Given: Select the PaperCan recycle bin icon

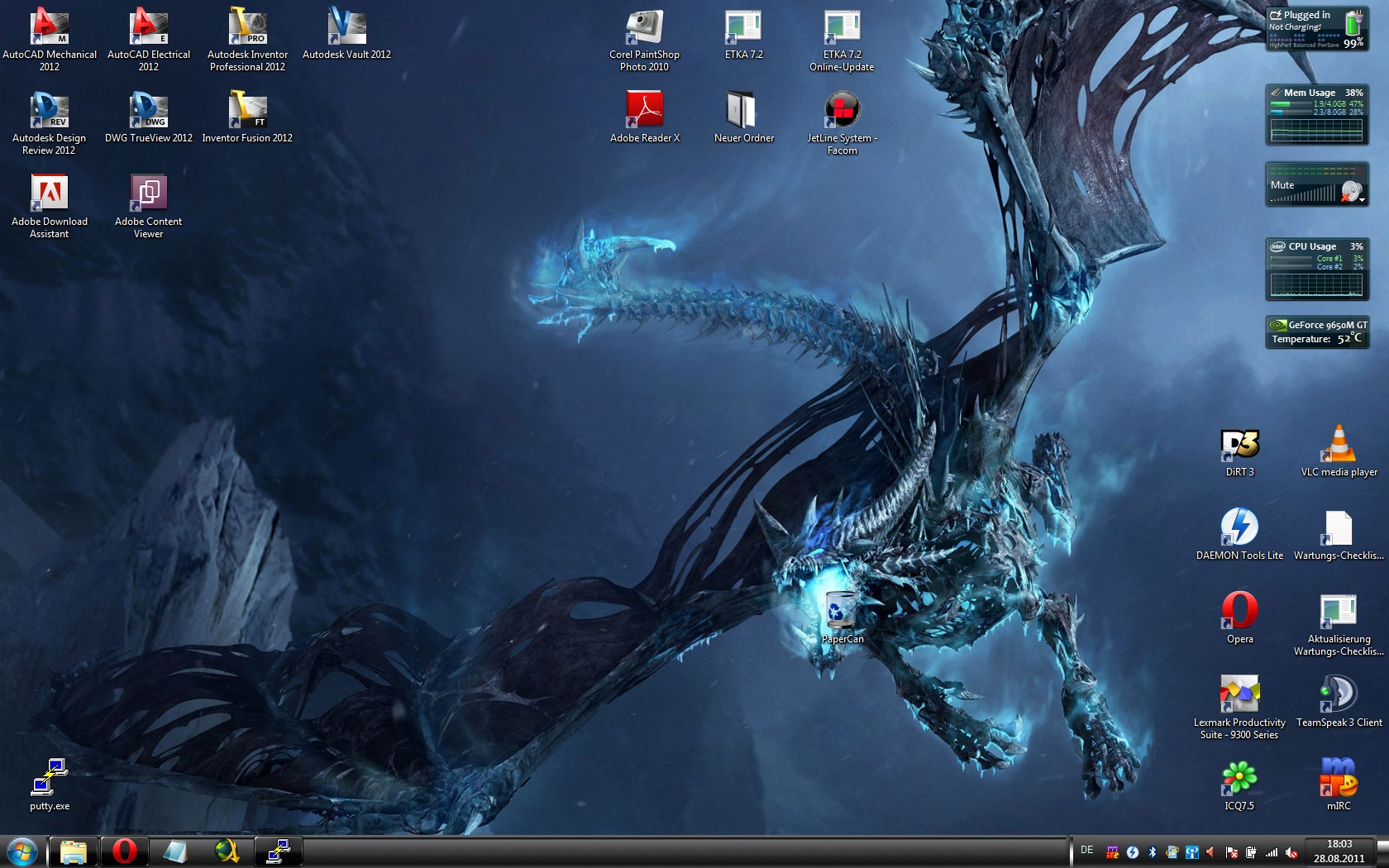Looking at the screenshot, I should tap(842, 617).
